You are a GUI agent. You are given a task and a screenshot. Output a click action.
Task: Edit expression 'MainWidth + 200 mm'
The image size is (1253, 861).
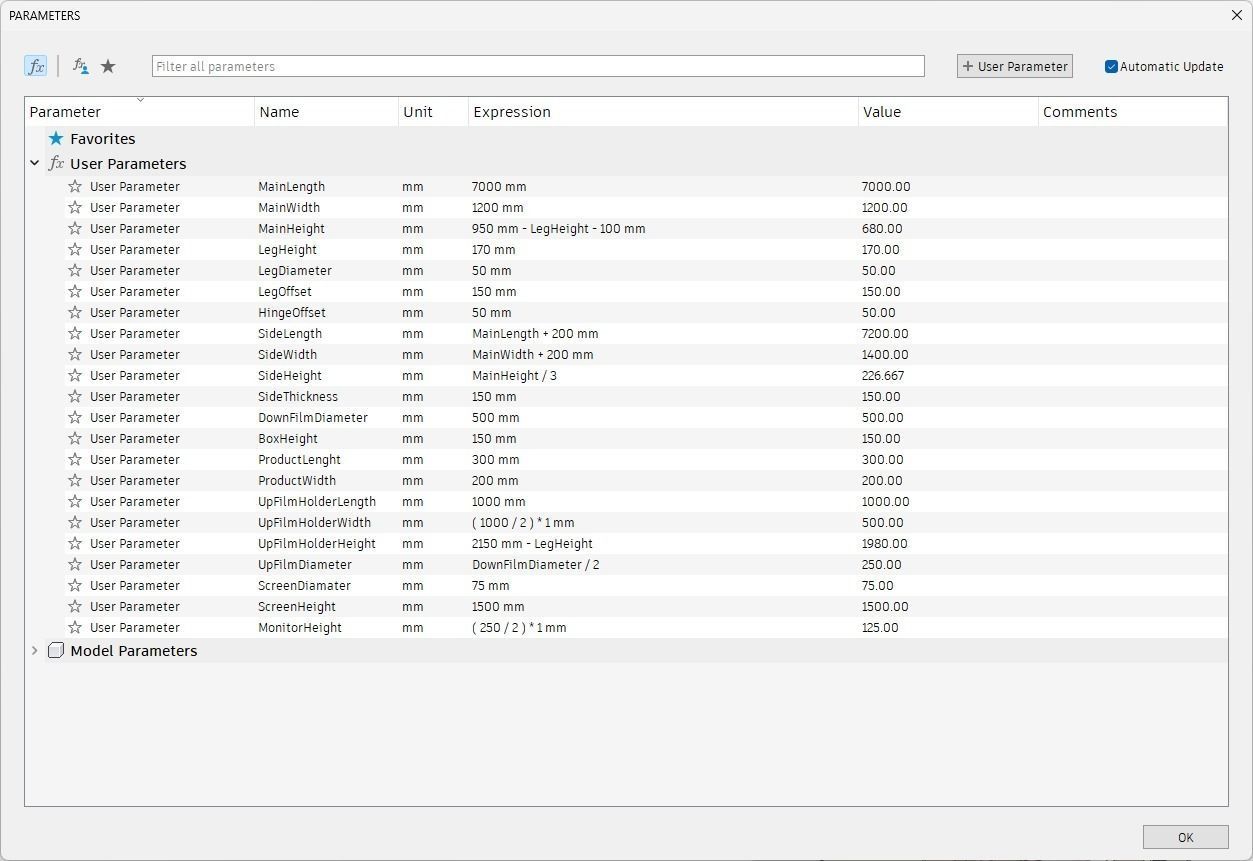(x=532, y=354)
